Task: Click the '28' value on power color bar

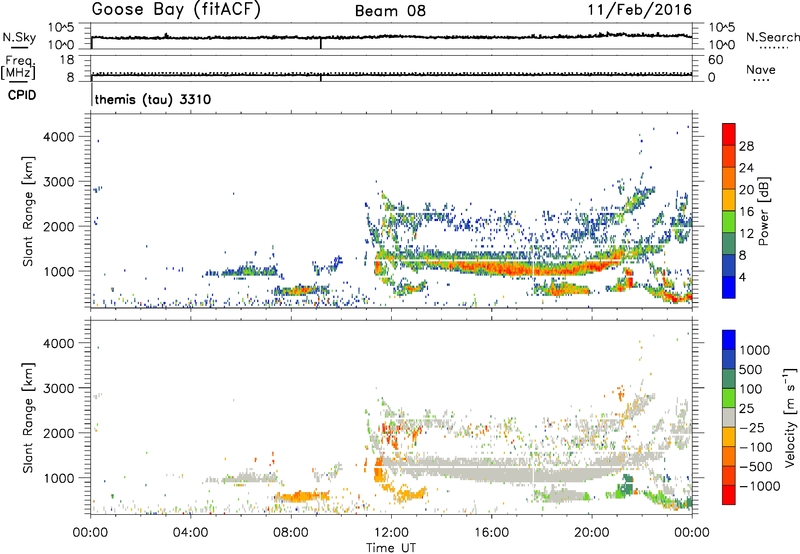Action: coord(746,146)
